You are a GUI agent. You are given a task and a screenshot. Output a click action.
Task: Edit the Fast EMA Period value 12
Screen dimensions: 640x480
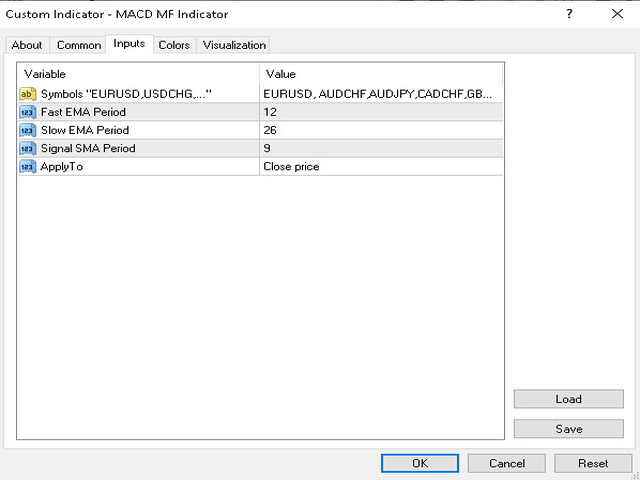[380, 112]
